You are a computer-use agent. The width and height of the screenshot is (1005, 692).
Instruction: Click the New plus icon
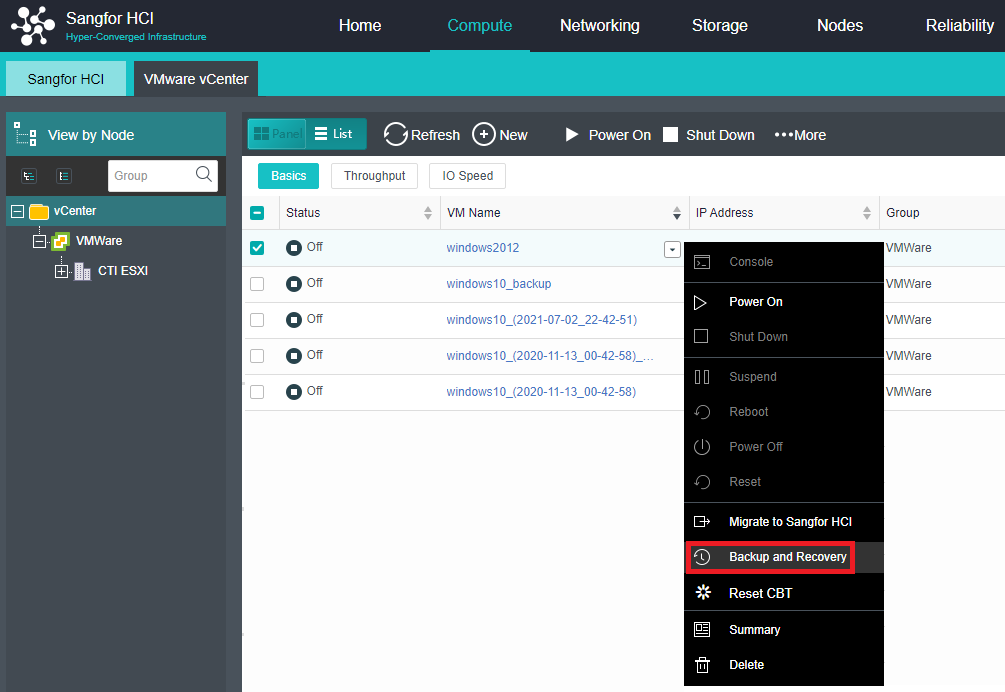(x=484, y=135)
